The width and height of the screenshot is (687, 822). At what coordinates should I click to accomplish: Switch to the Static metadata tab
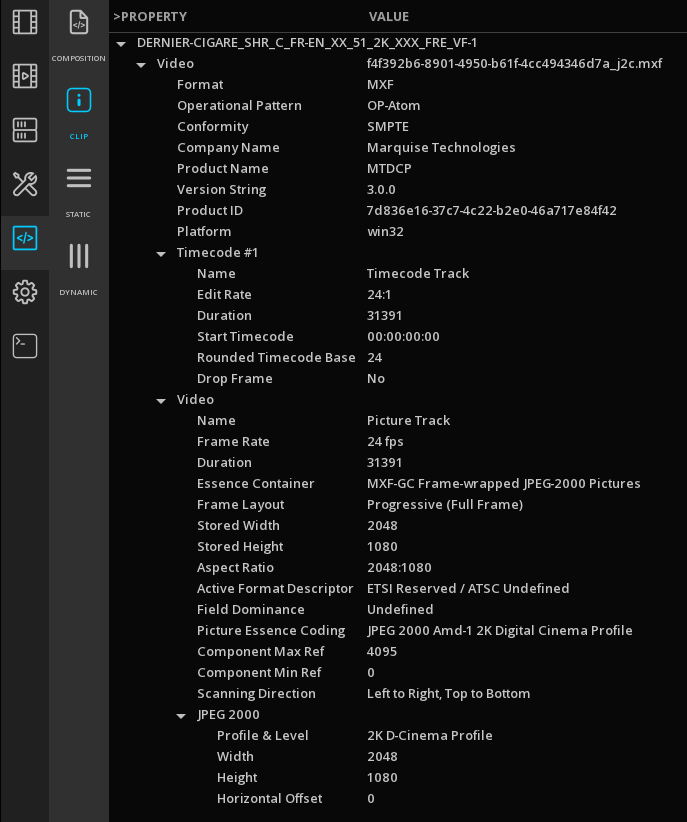pyautogui.click(x=79, y=191)
